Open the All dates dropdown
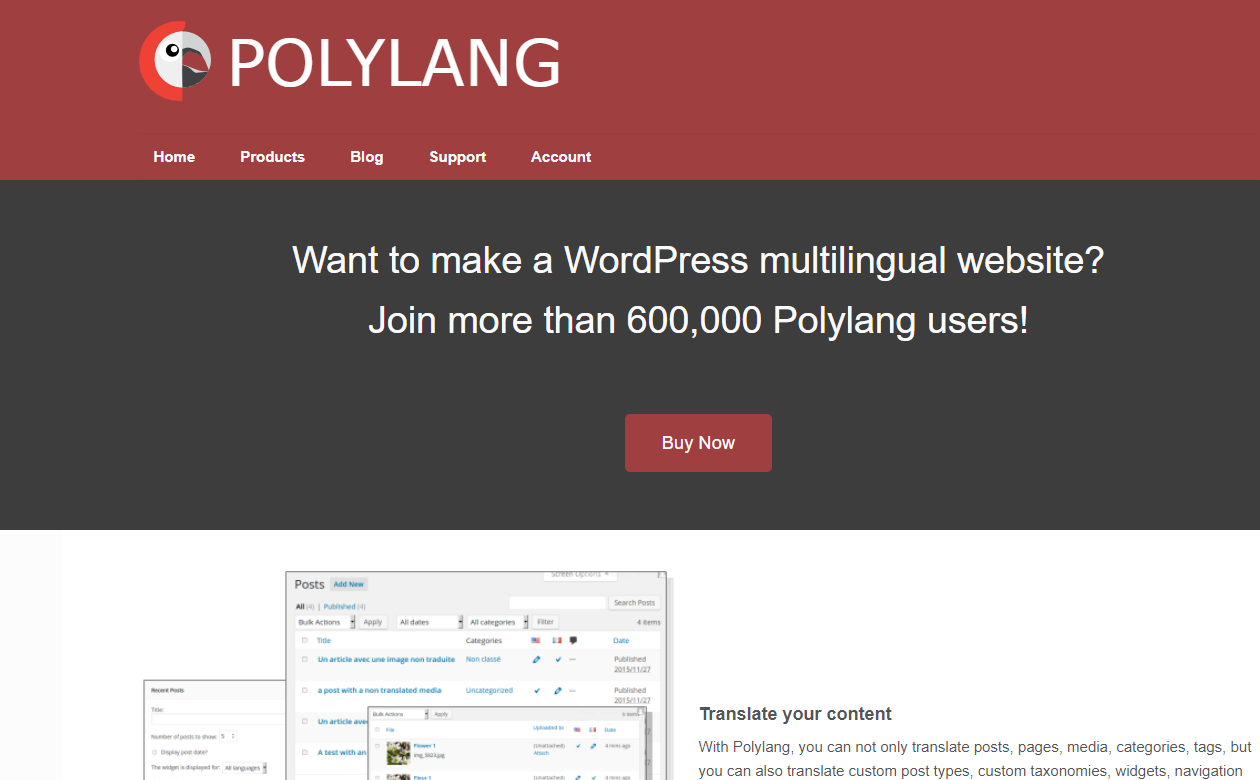The image size is (1260, 780). pos(430,622)
